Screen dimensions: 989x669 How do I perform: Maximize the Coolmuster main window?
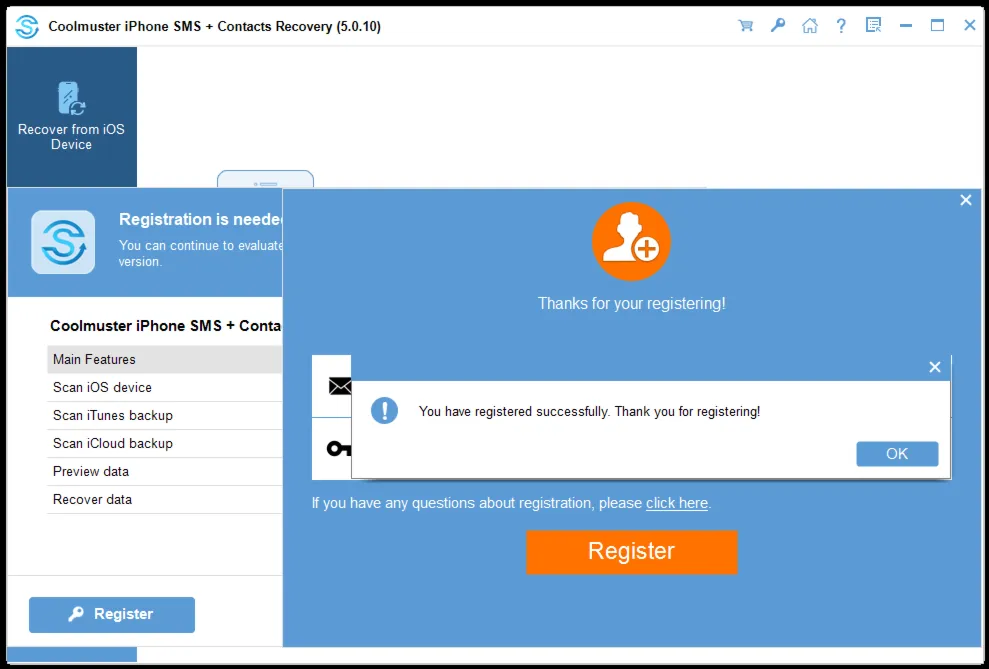click(938, 26)
